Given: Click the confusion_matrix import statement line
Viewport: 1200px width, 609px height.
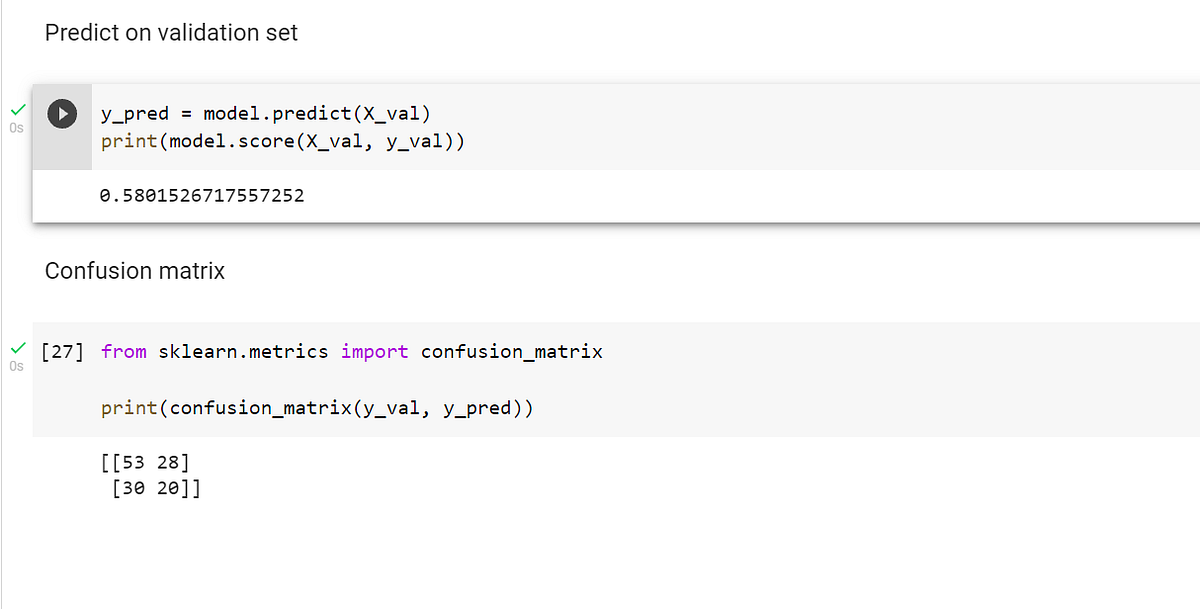Looking at the screenshot, I should pyautogui.click(x=350, y=351).
